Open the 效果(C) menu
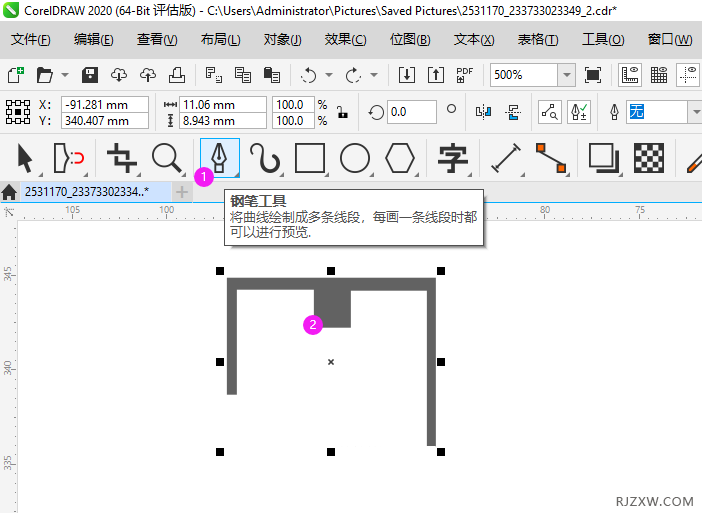Image resolution: width=702 pixels, height=513 pixels. click(x=346, y=40)
